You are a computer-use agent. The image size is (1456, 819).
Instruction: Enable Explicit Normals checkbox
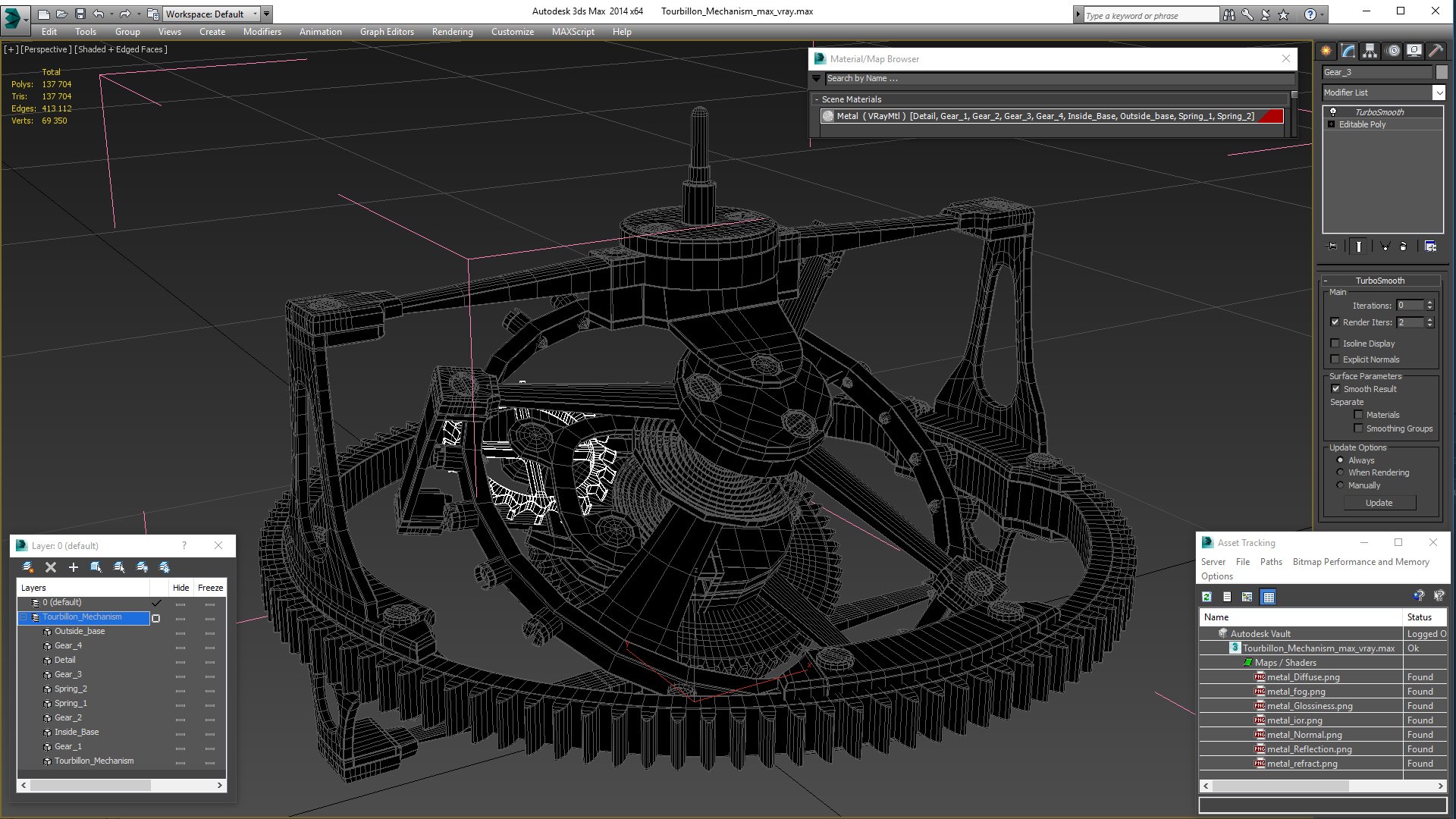[1335, 359]
